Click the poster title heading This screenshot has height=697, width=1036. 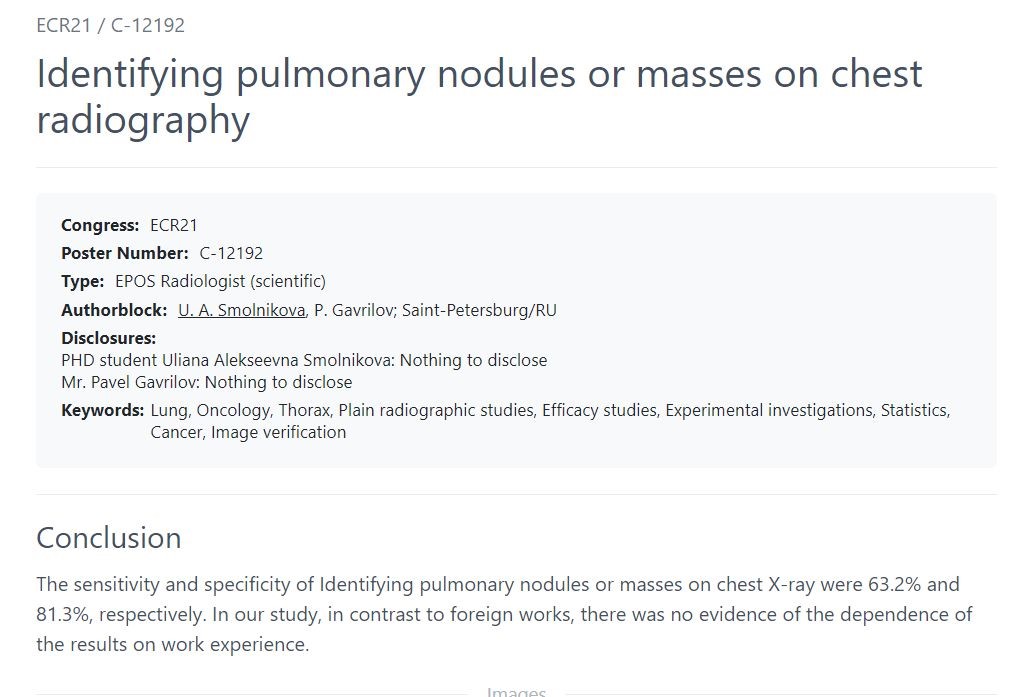479,96
